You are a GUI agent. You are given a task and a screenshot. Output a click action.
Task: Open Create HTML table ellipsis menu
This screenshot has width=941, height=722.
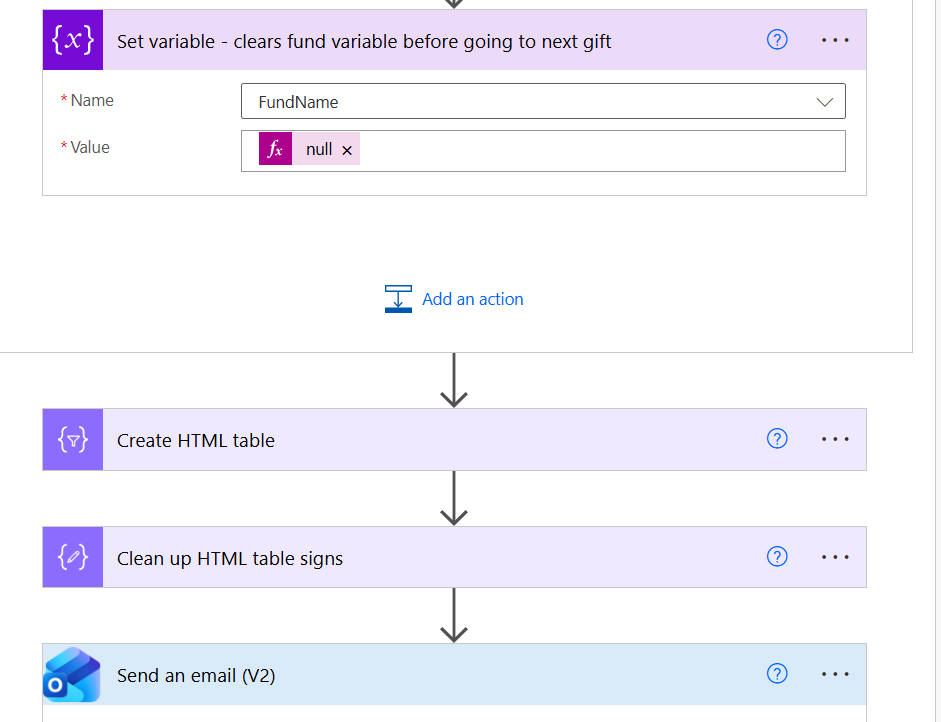[x=835, y=439]
